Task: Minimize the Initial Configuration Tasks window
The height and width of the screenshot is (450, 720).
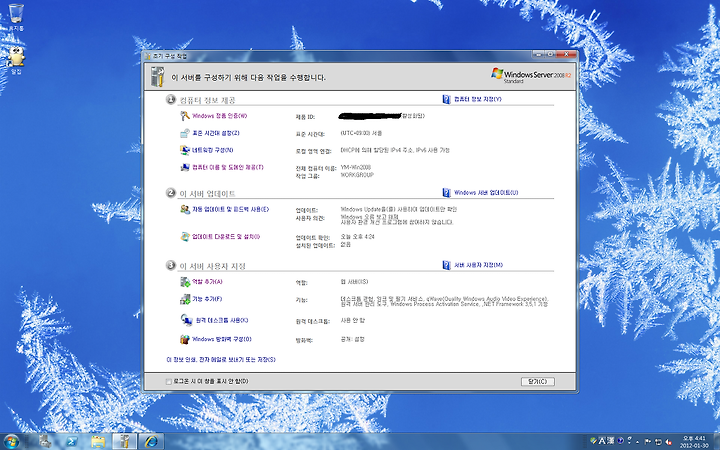Action: click(x=538, y=55)
